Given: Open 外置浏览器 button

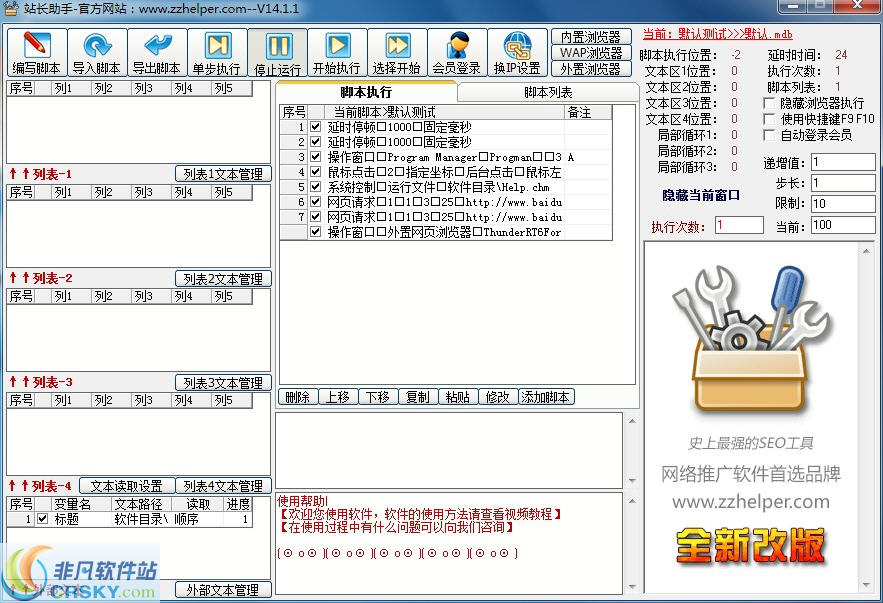Looking at the screenshot, I should (x=591, y=69).
